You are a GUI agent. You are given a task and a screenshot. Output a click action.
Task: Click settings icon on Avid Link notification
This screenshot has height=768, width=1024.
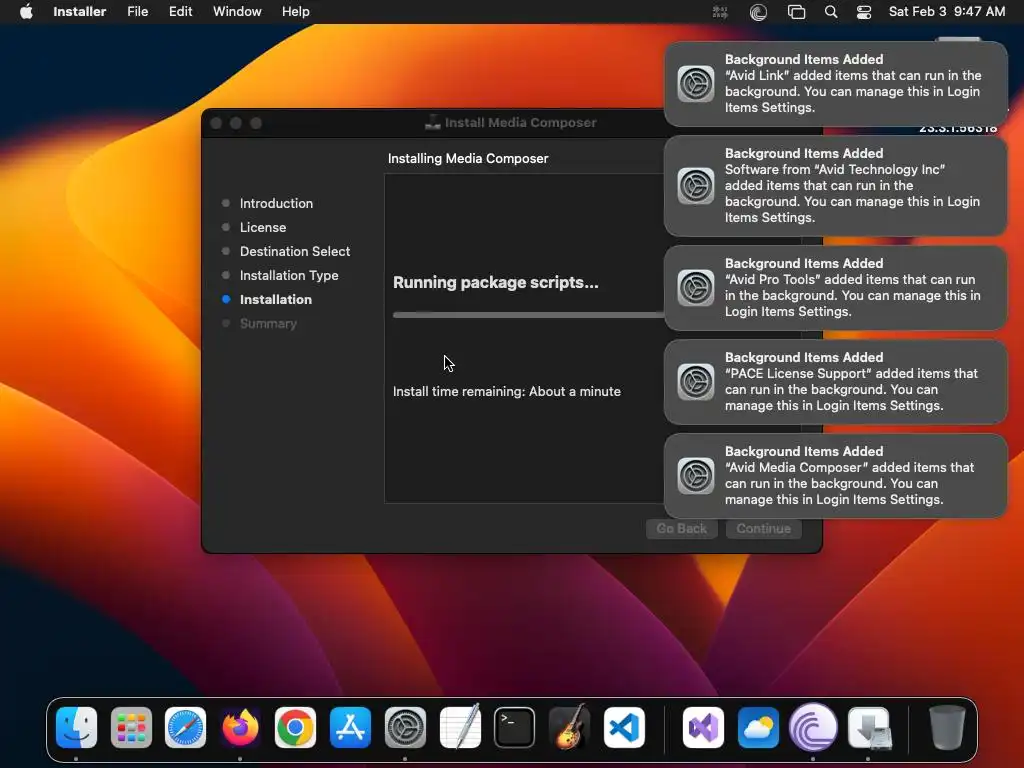point(696,84)
